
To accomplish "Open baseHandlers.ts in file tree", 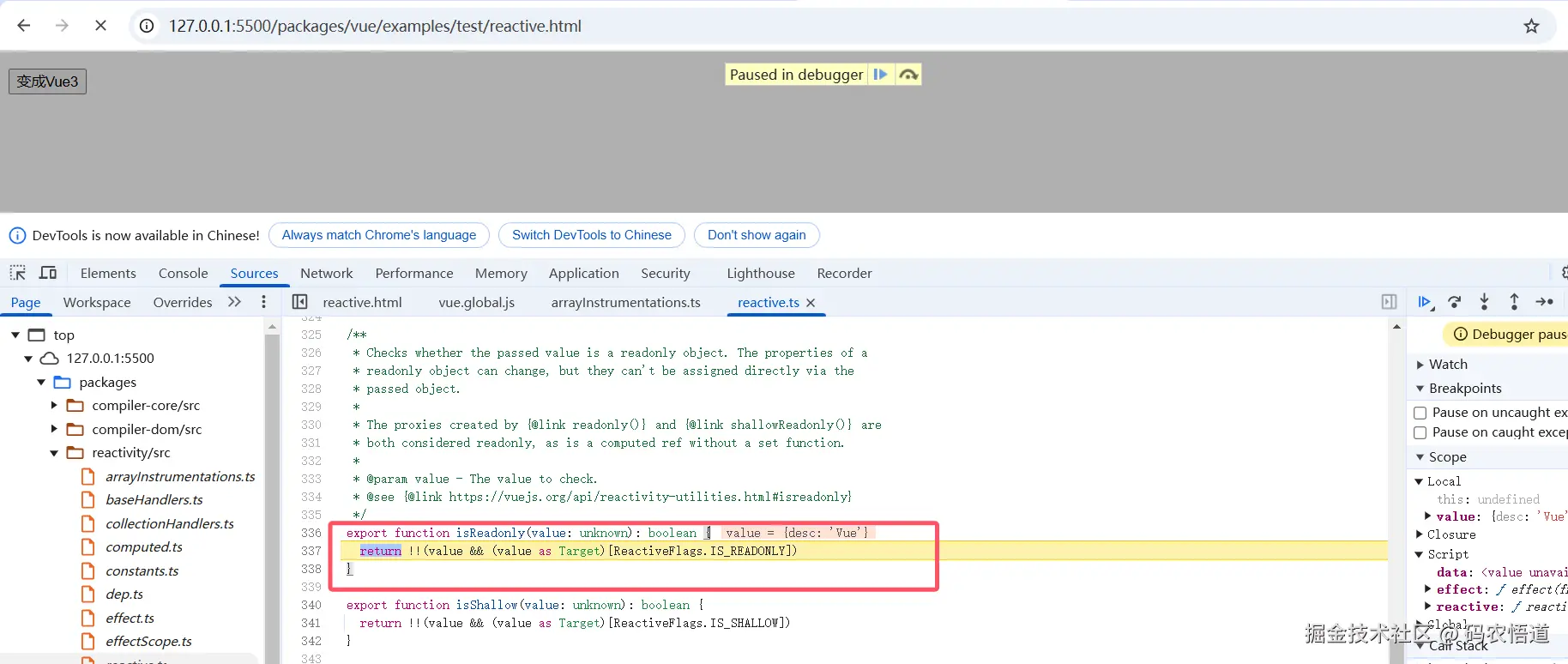I will tap(154, 499).
